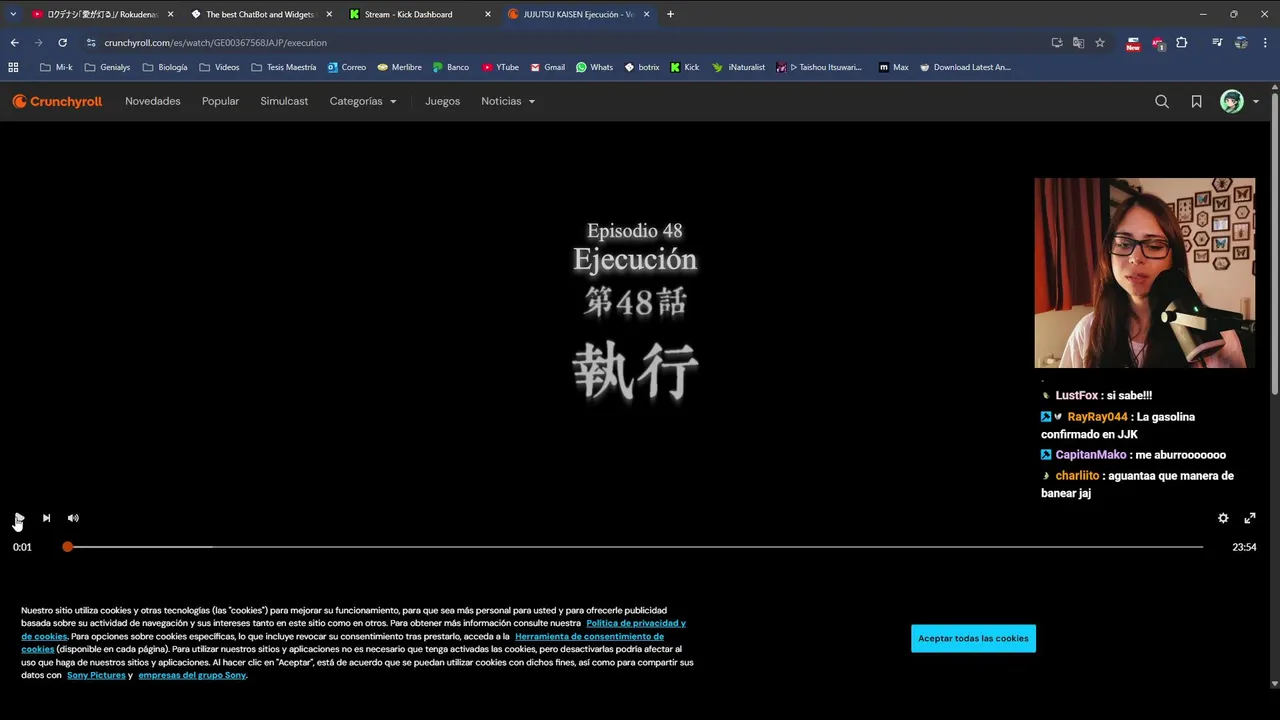
Task: Open a new browser tab
Action: pyautogui.click(x=670, y=14)
